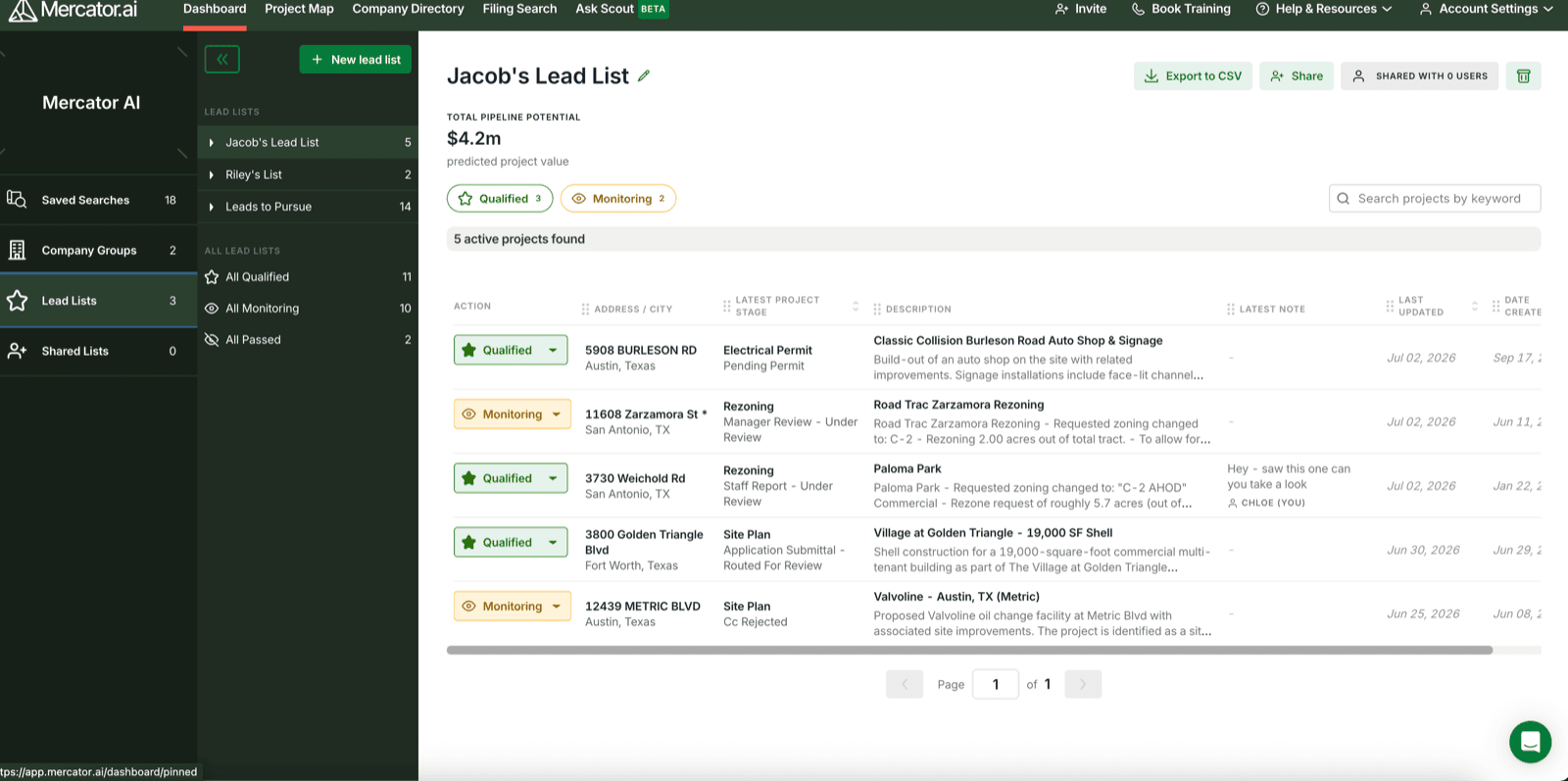
Task: Select Riley's List in lead lists
Action: 308,174
